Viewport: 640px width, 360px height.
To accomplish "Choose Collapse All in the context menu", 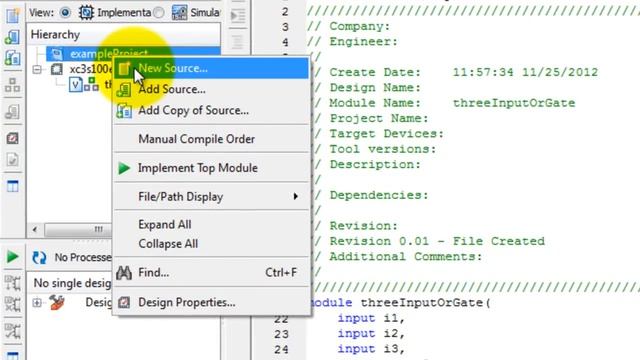I will [x=211, y=244].
